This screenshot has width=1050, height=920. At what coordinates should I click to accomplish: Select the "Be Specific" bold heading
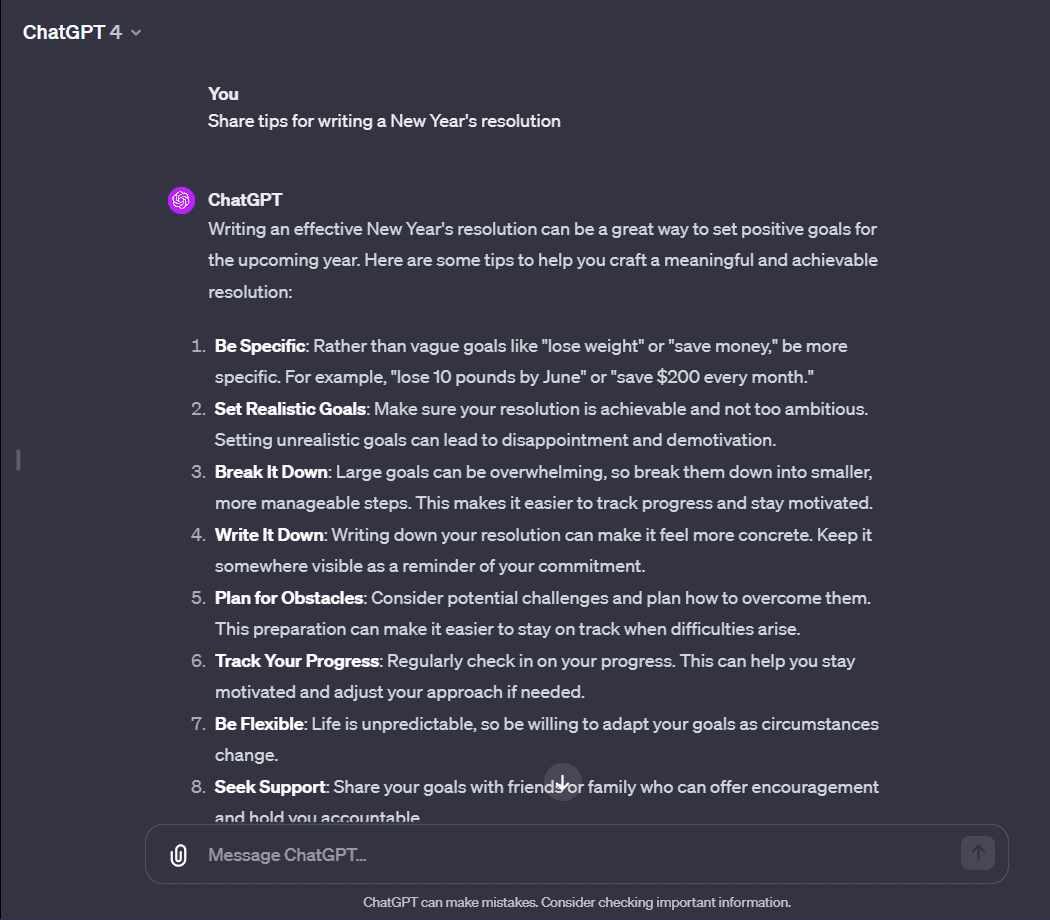259,346
